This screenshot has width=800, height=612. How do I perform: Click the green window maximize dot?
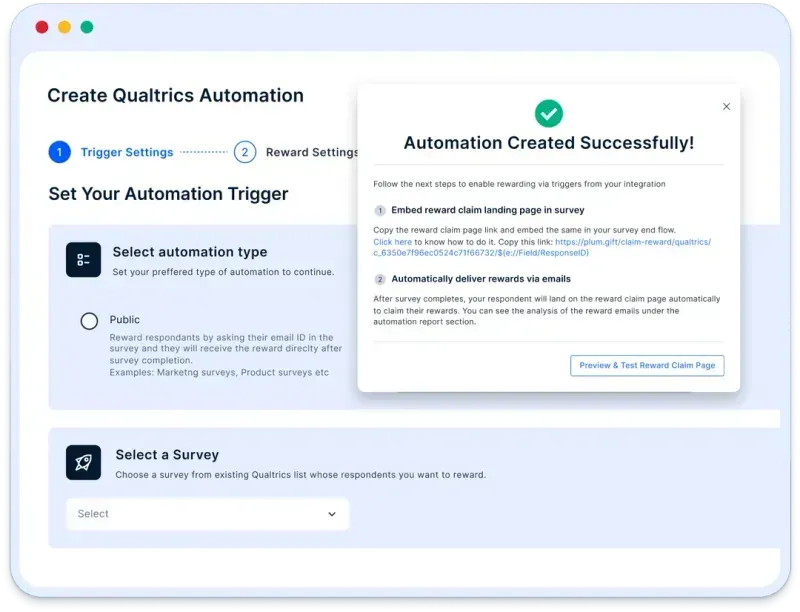[x=87, y=27]
